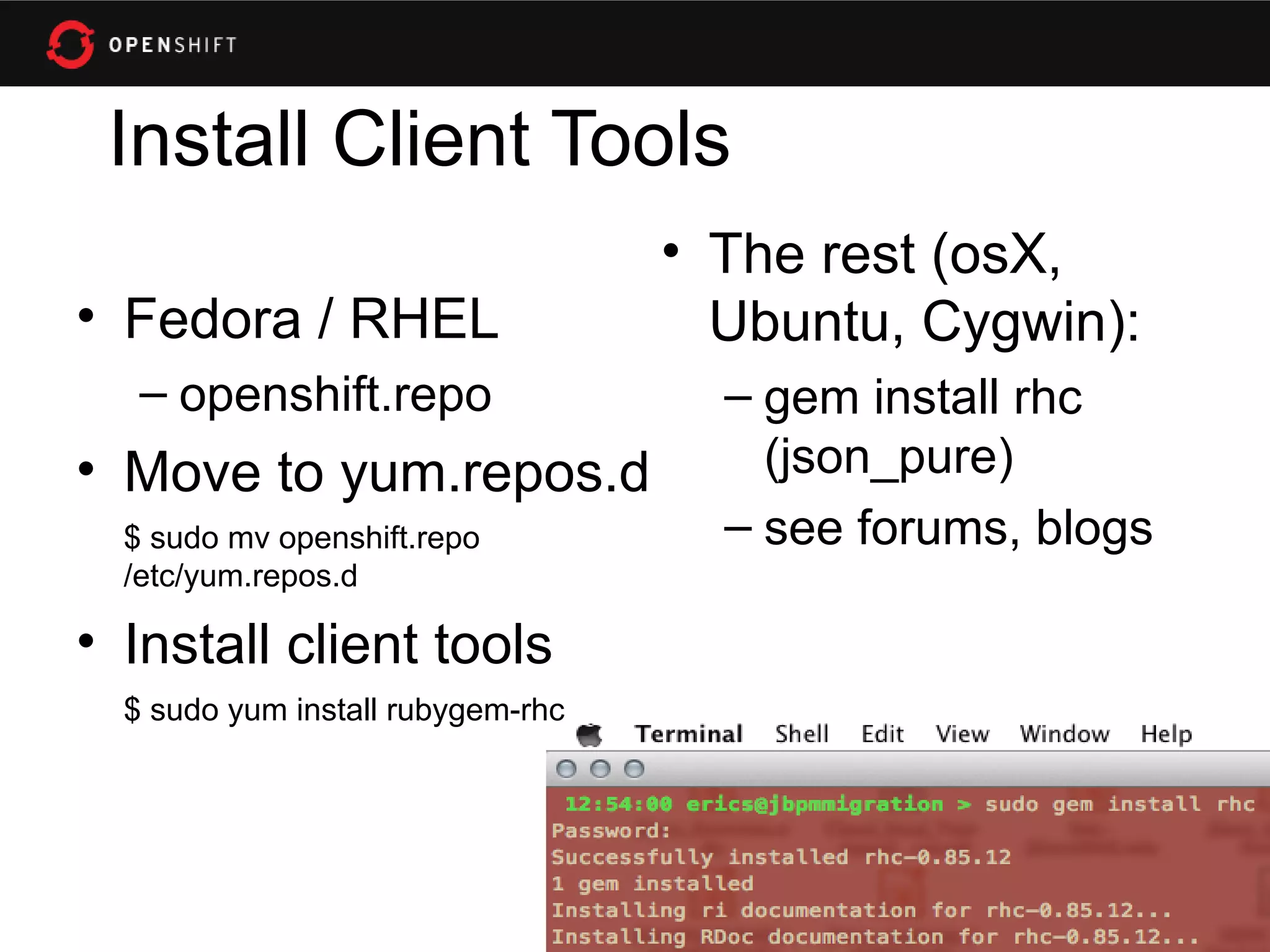The width and height of the screenshot is (1270, 952).
Task: Click the 'Install Client Tools' slide title
Action: (x=420, y=138)
